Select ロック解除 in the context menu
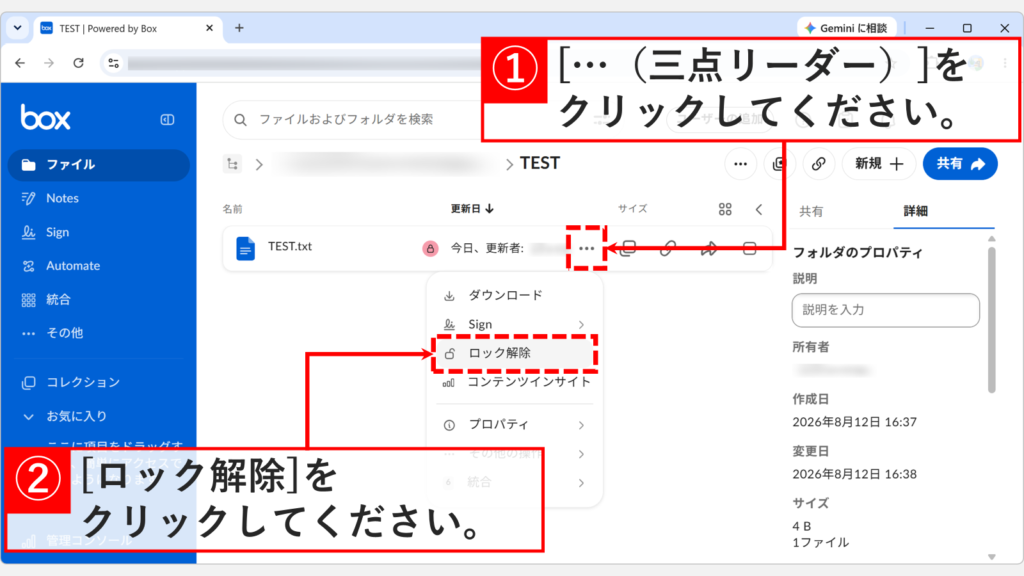The height and width of the screenshot is (576, 1024). [x=515, y=353]
